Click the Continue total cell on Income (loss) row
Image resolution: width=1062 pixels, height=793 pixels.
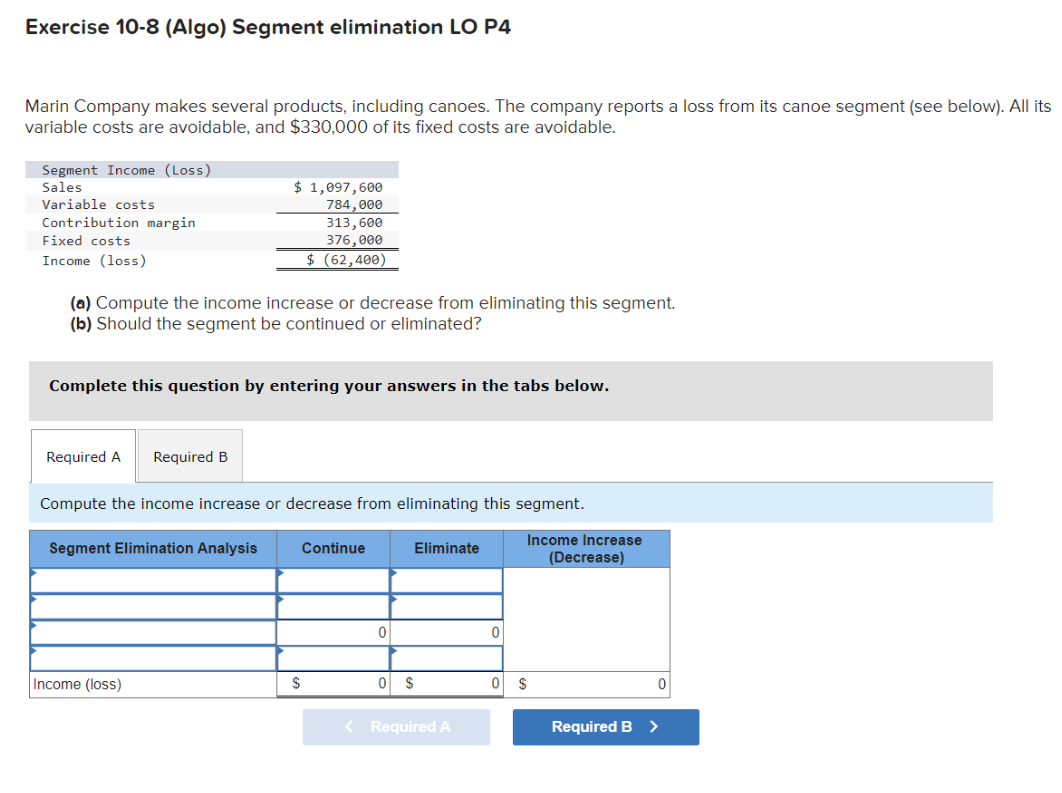(334, 684)
